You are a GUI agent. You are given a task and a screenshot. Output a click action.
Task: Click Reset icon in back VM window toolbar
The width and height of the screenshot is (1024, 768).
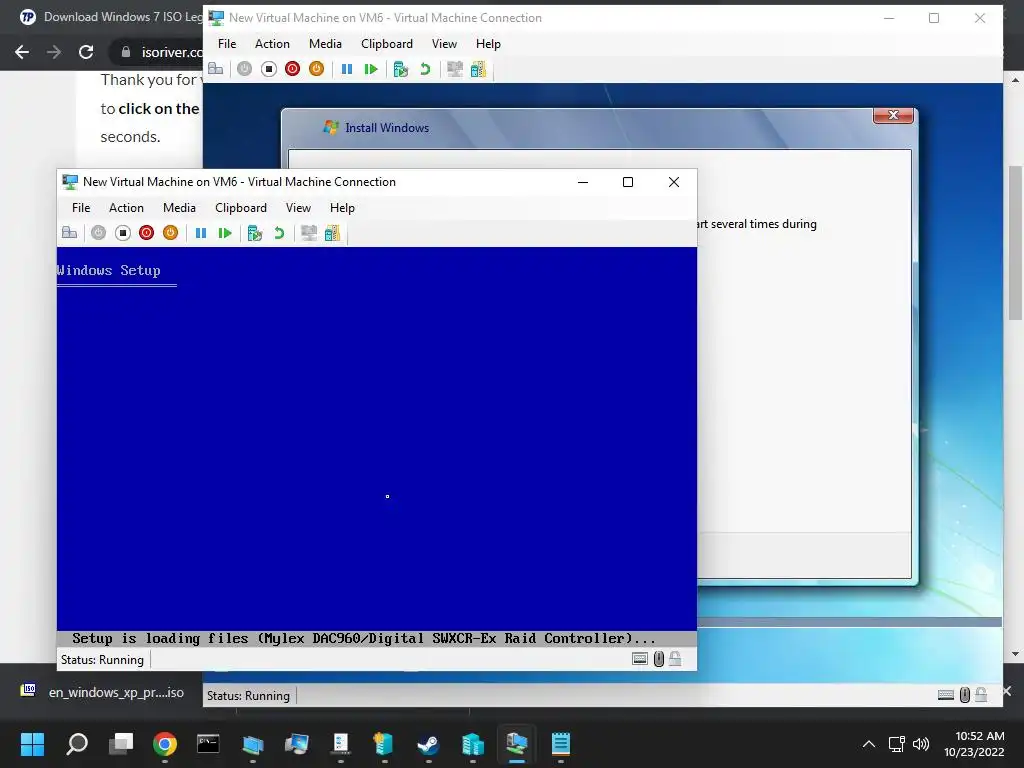coord(371,69)
